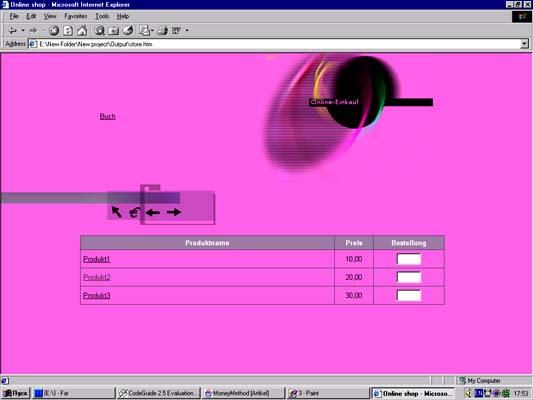The height and width of the screenshot is (400, 533).
Task: Open the Favorites menu
Action: [75, 16]
